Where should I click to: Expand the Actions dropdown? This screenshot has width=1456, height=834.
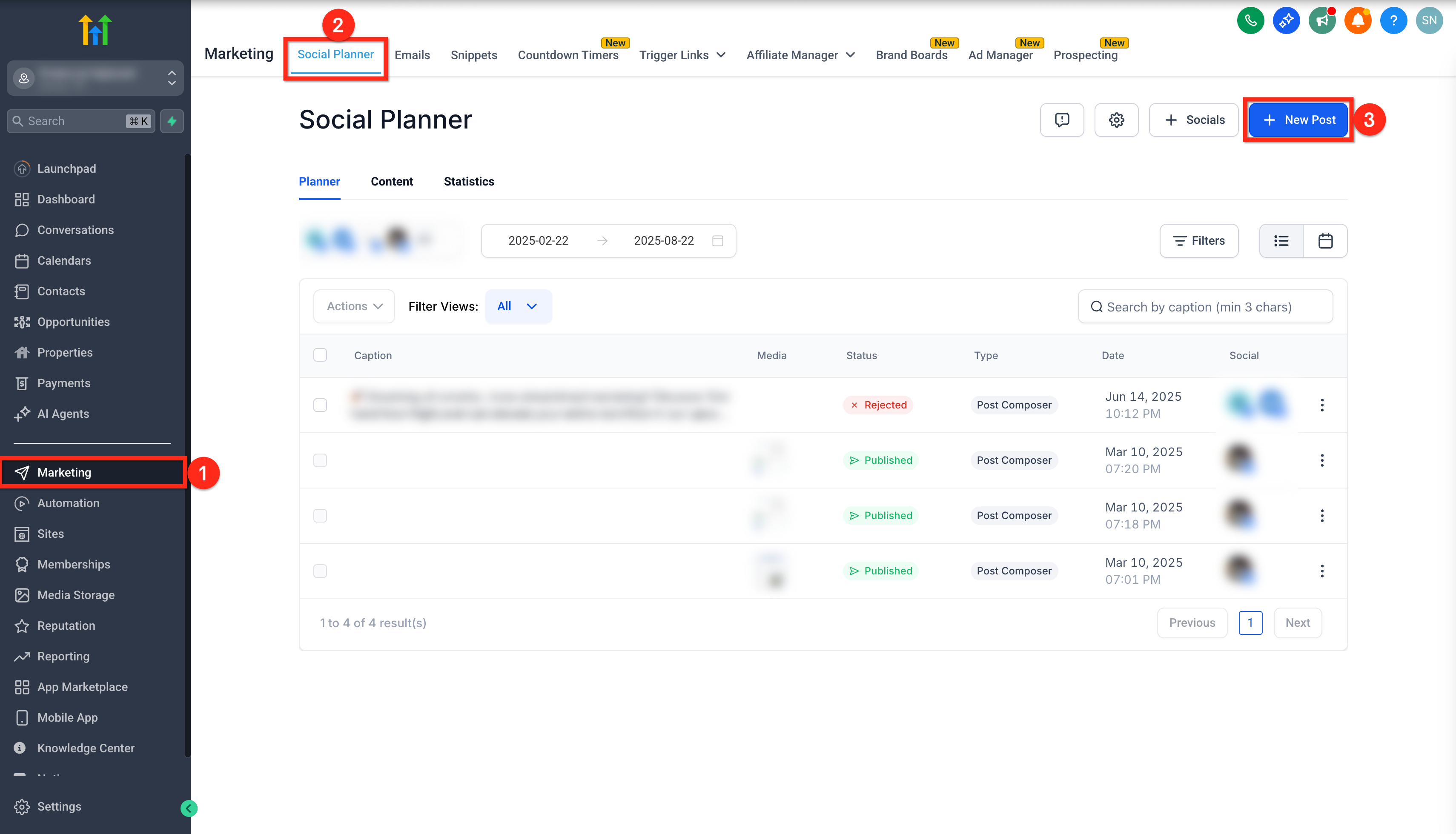click(x=353, y=306)
